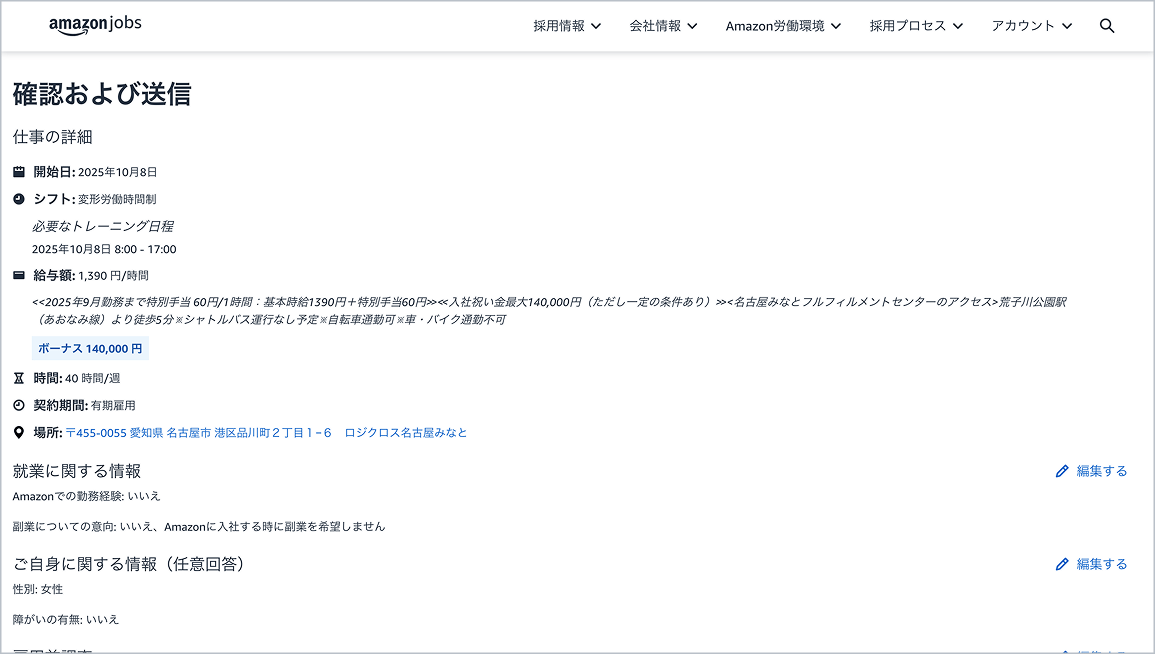Click 編集する for ご自身に関する情報
The image size is (1155, 654).
(1101, 564)
